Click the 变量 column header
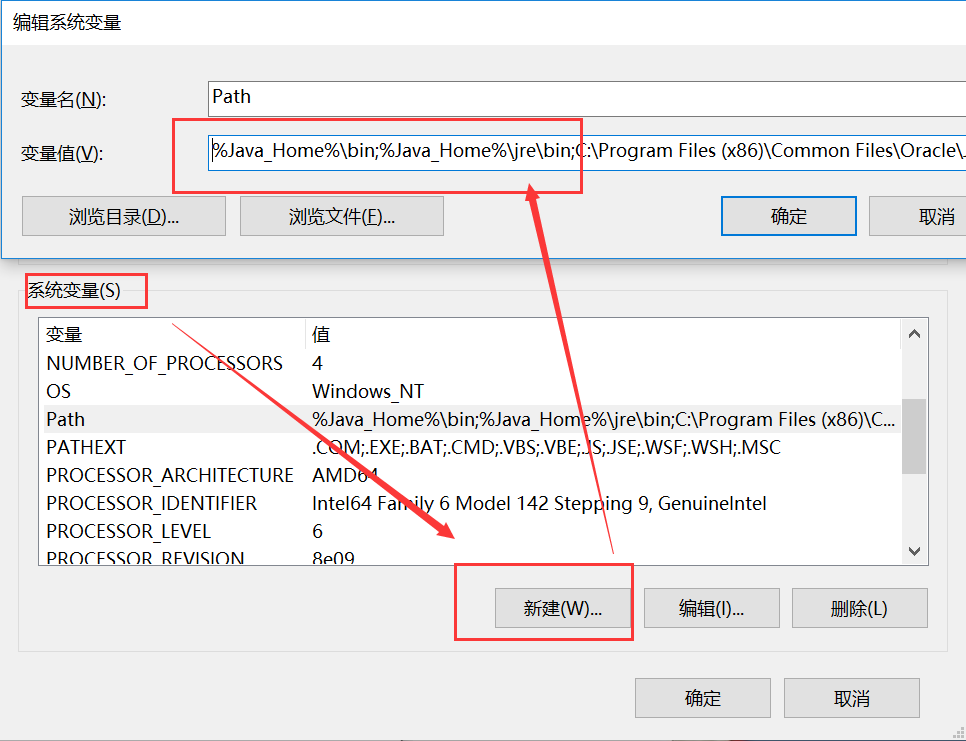 pyautogui.click(x=172, y=334)
